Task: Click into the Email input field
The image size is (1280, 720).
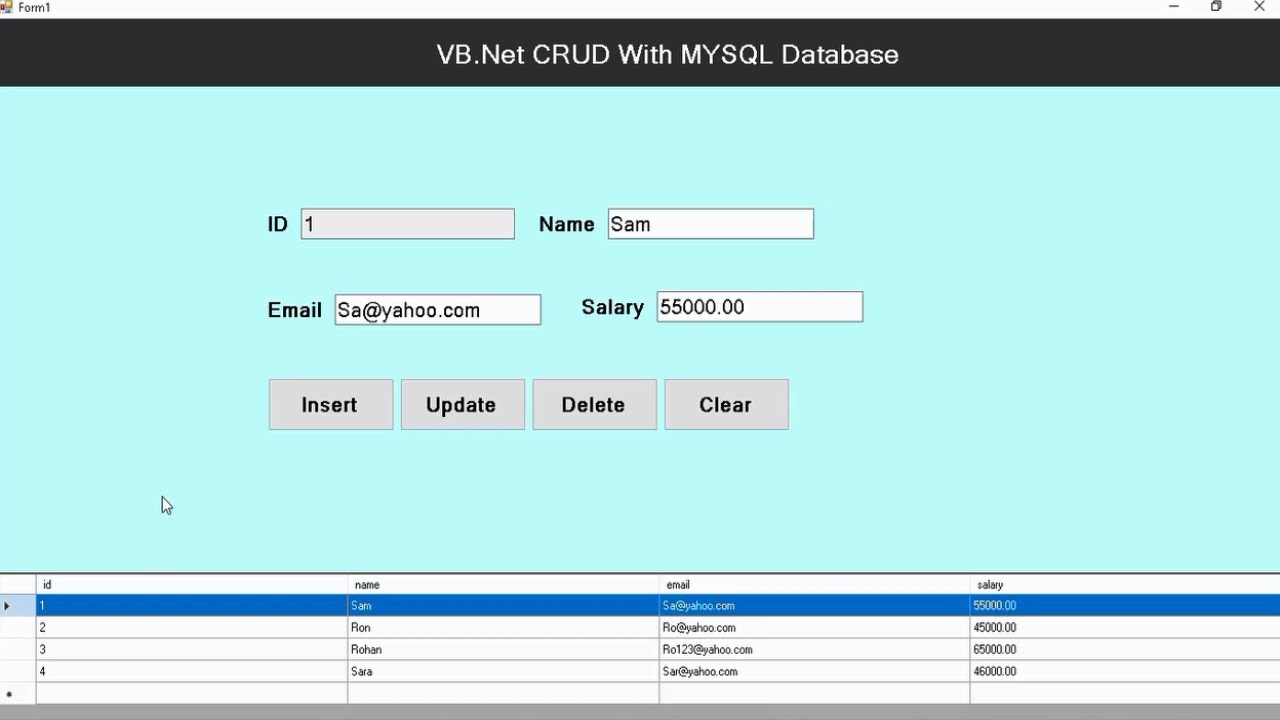Action: (x=438, y=310)
